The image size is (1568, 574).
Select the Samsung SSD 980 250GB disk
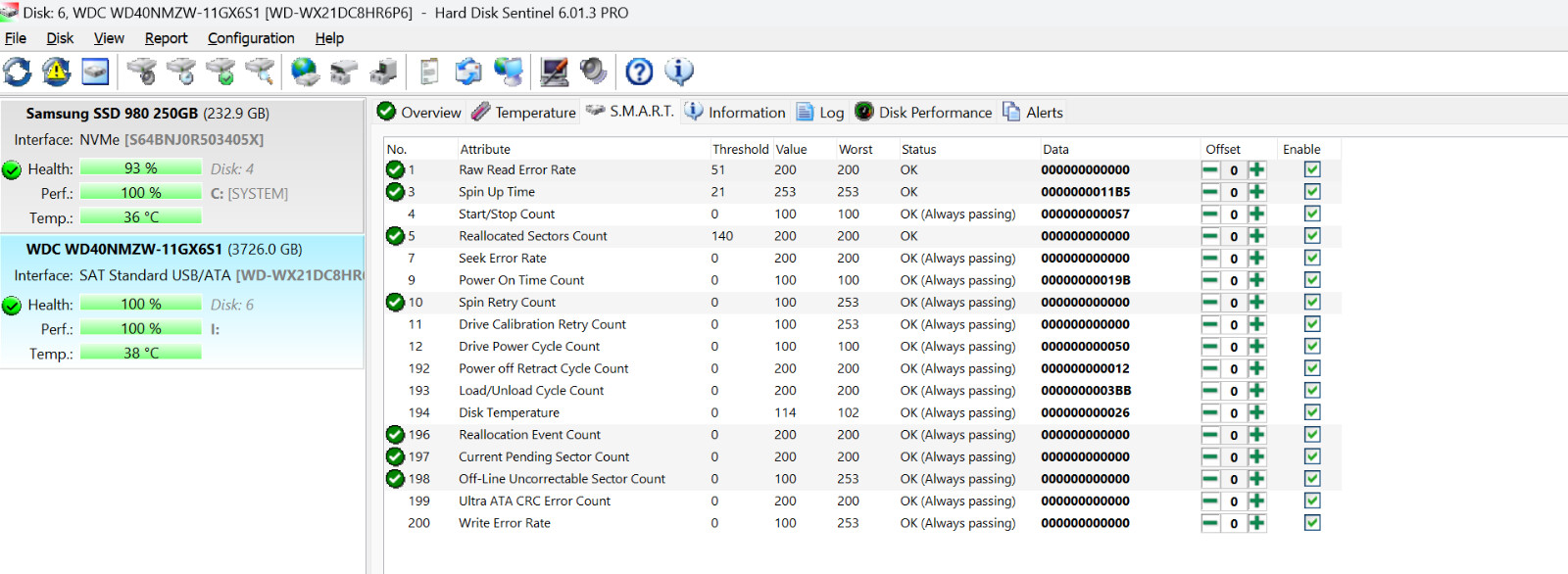point(147,114)
